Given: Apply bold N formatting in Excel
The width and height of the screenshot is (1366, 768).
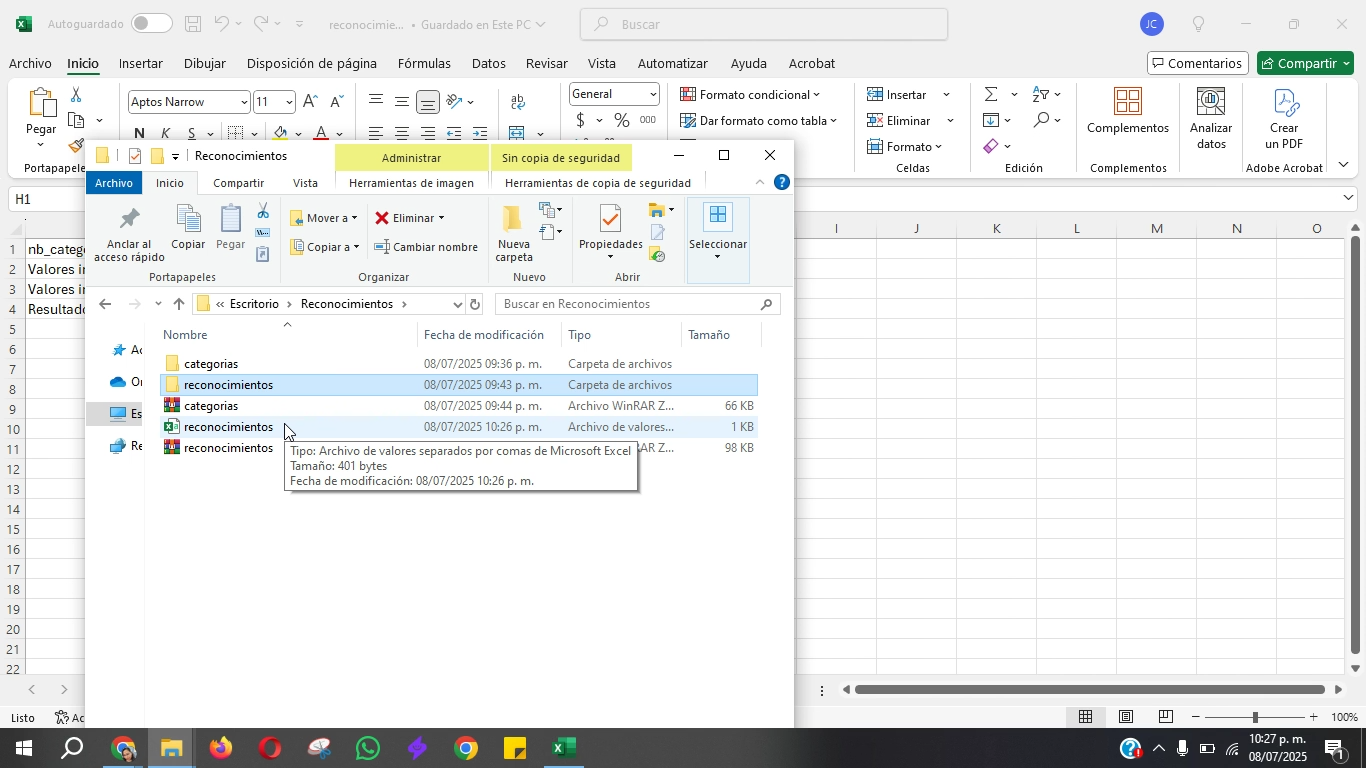Looking at the screenshot, I should pyautogui.click(x=139, y=133).
